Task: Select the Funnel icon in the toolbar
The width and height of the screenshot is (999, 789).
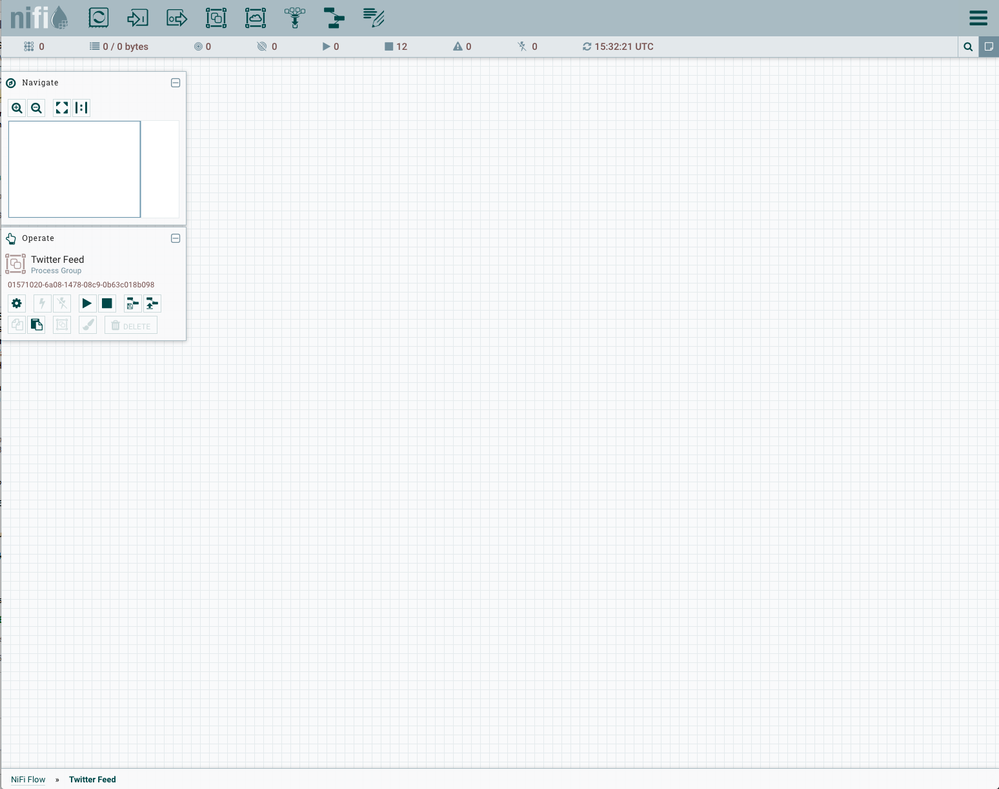Action: coord(294,17)
